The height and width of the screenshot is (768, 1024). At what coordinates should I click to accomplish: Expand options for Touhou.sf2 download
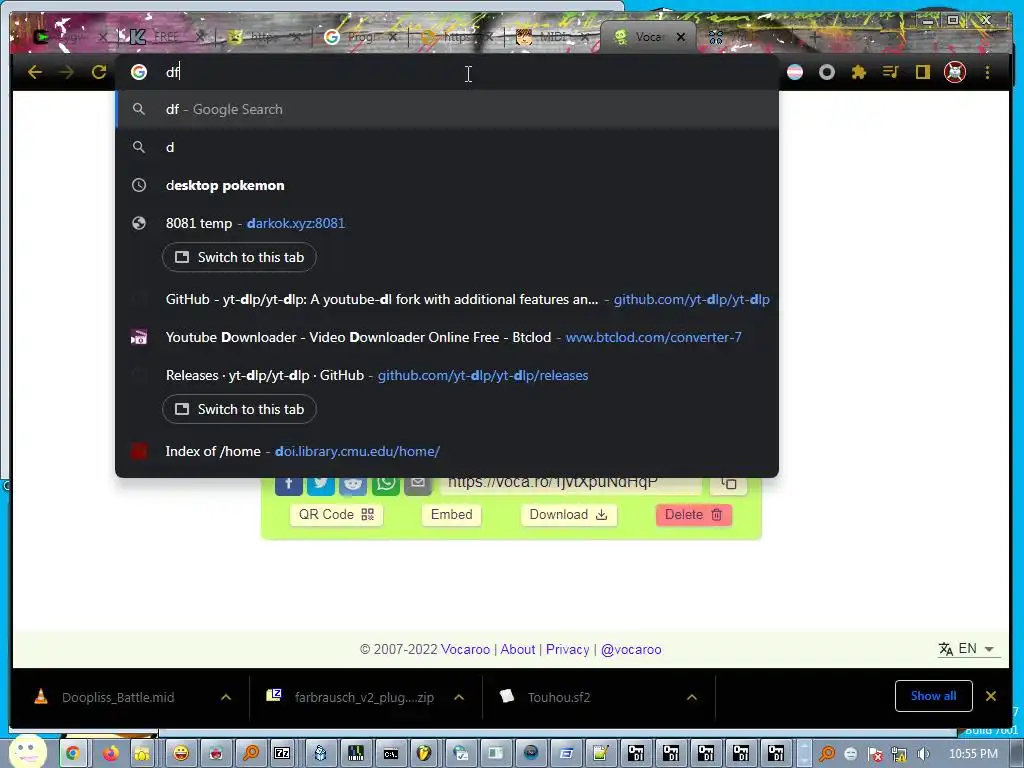692,697
